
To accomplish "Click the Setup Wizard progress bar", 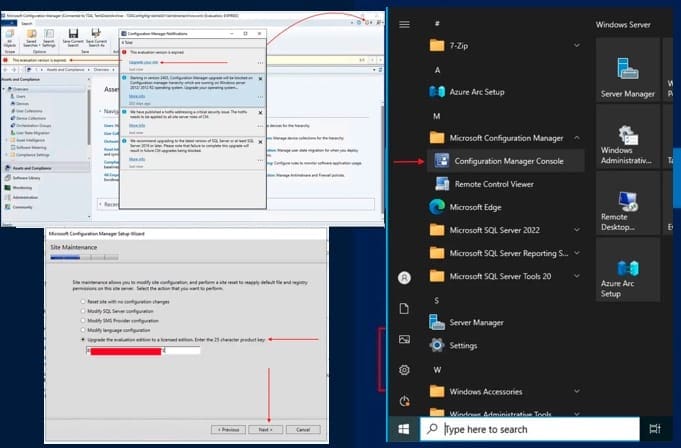I will tap(84, 257).
